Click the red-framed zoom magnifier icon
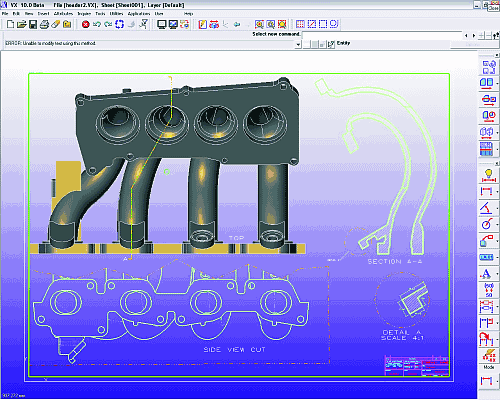This screenshot has height=400, width=500. click(282, 24)
